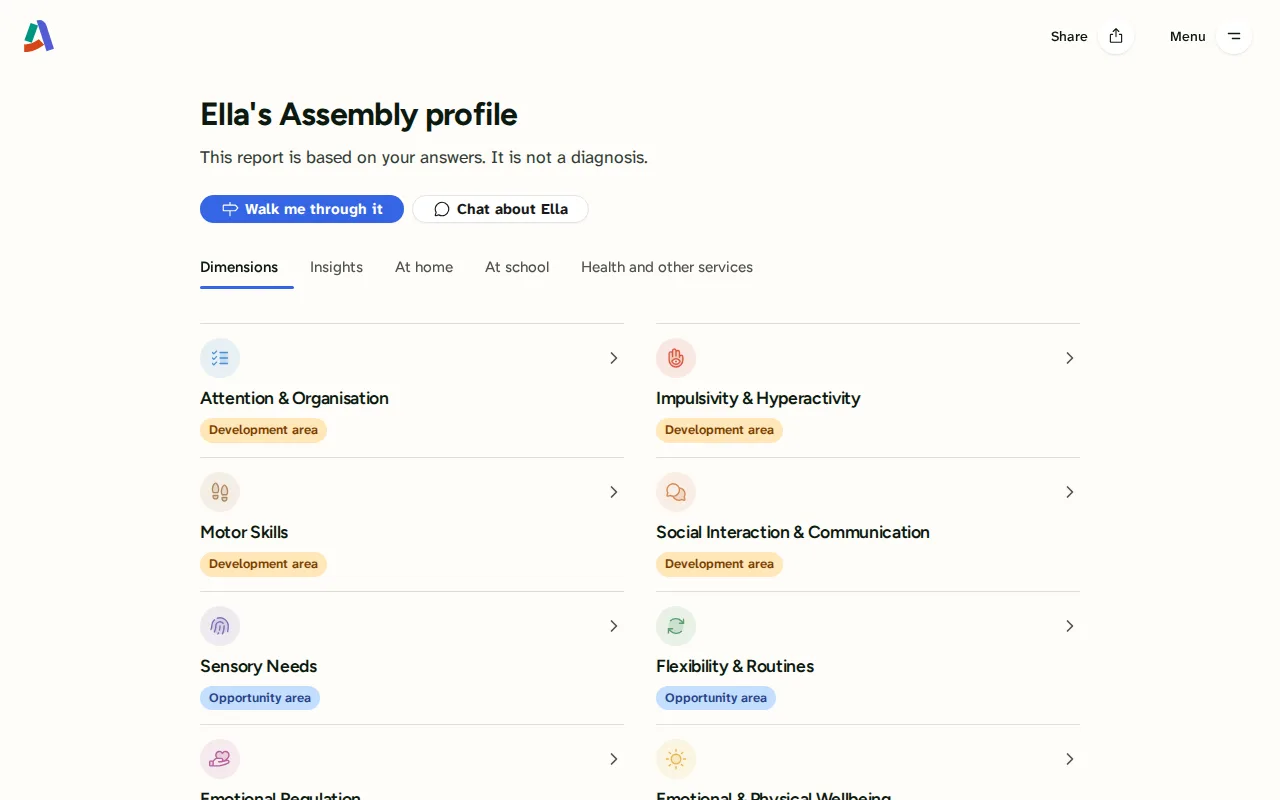Expand Flexibility & Routines chevron

[x=1070, y=626]
